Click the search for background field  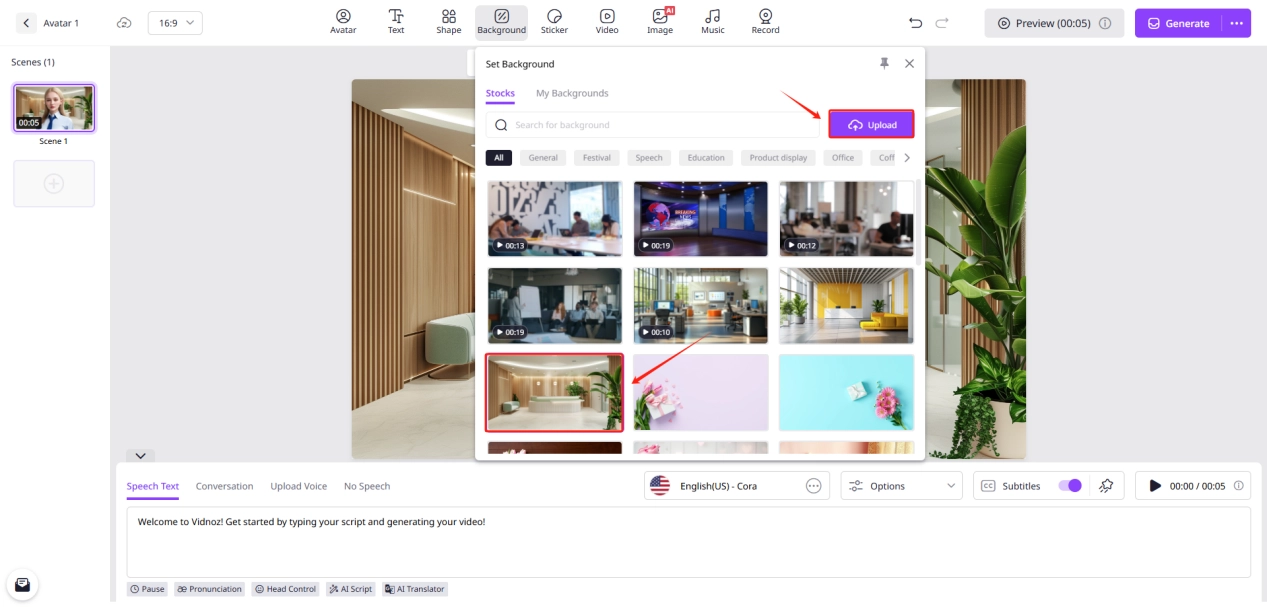click(660, 125)
